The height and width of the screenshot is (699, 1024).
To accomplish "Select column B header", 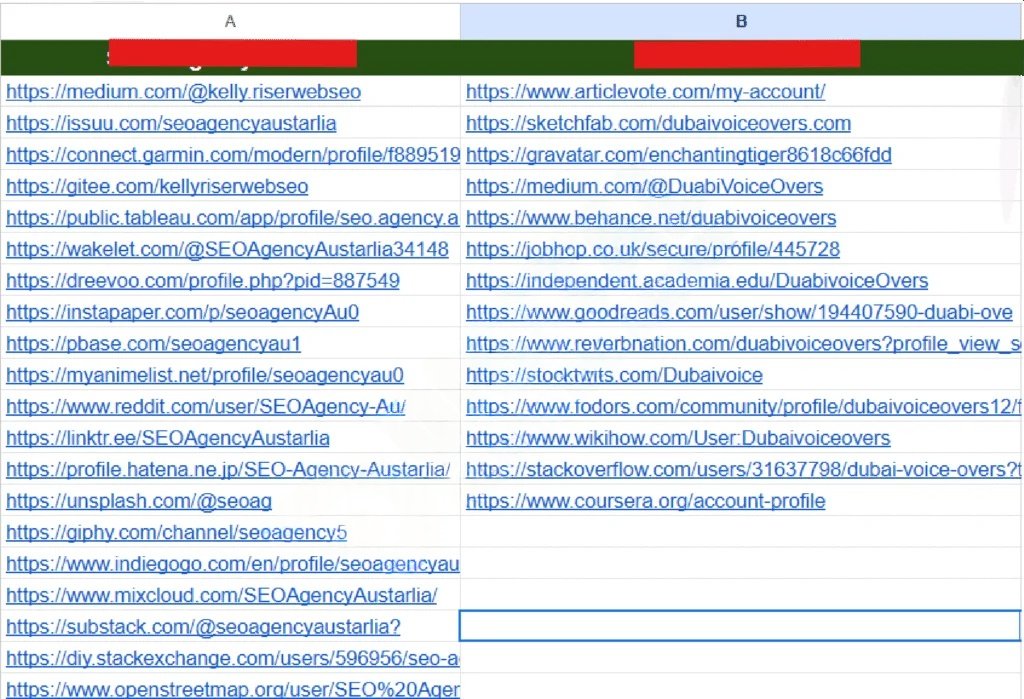I will point(741,21).
